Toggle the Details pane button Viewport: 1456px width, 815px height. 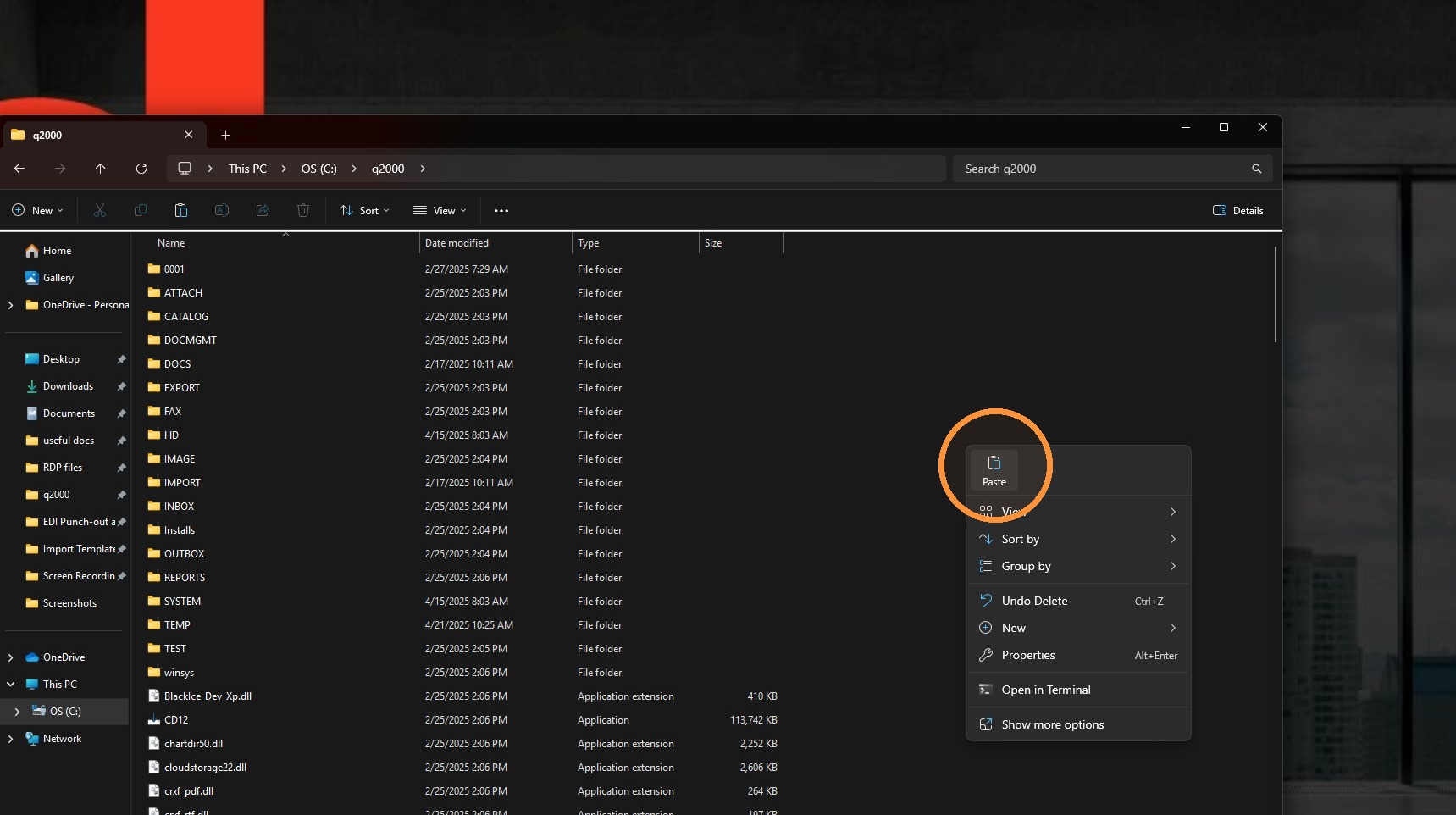[x=1237, y=210]
